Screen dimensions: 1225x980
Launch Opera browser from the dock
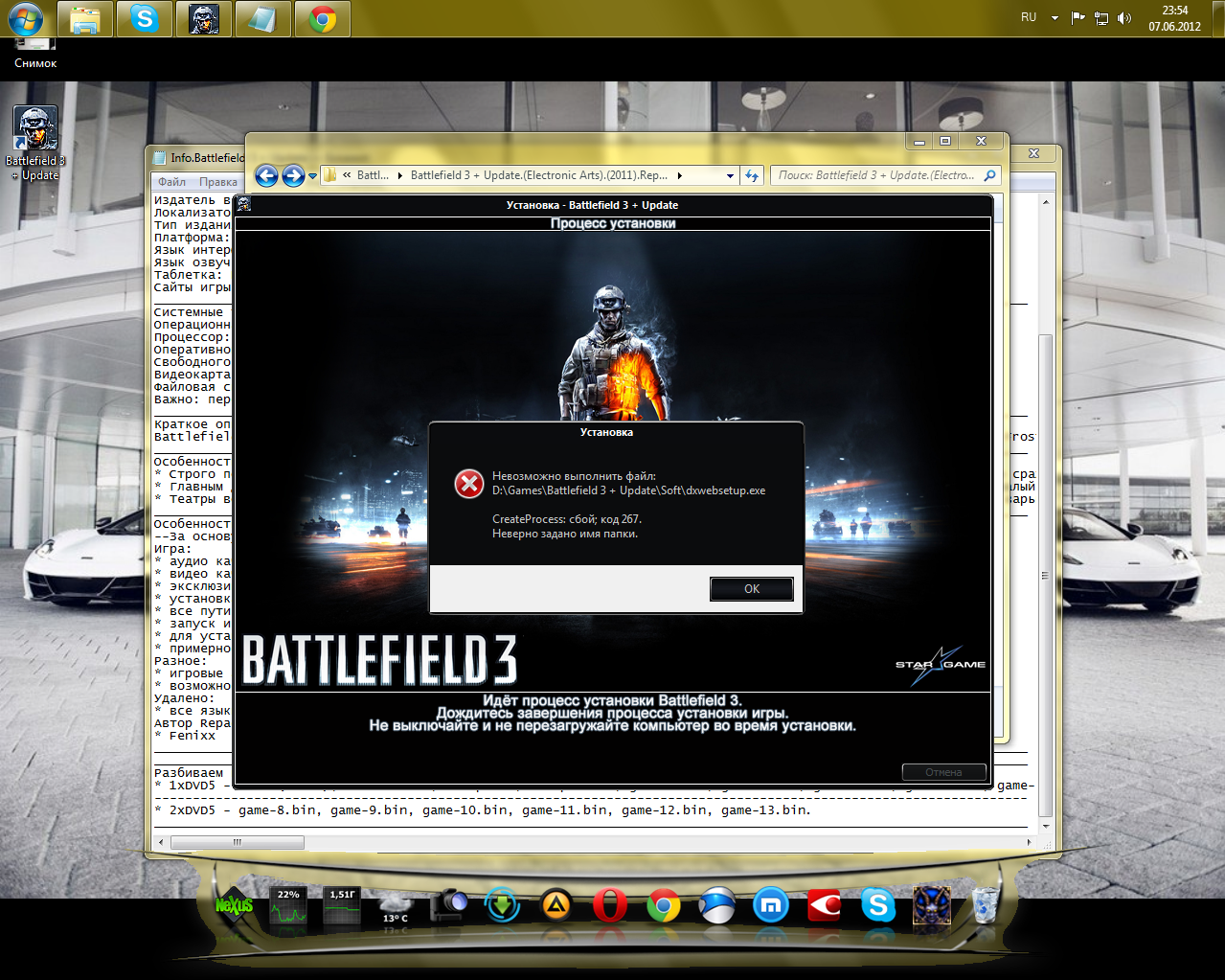pyautogui.click(x=610, y=904)
